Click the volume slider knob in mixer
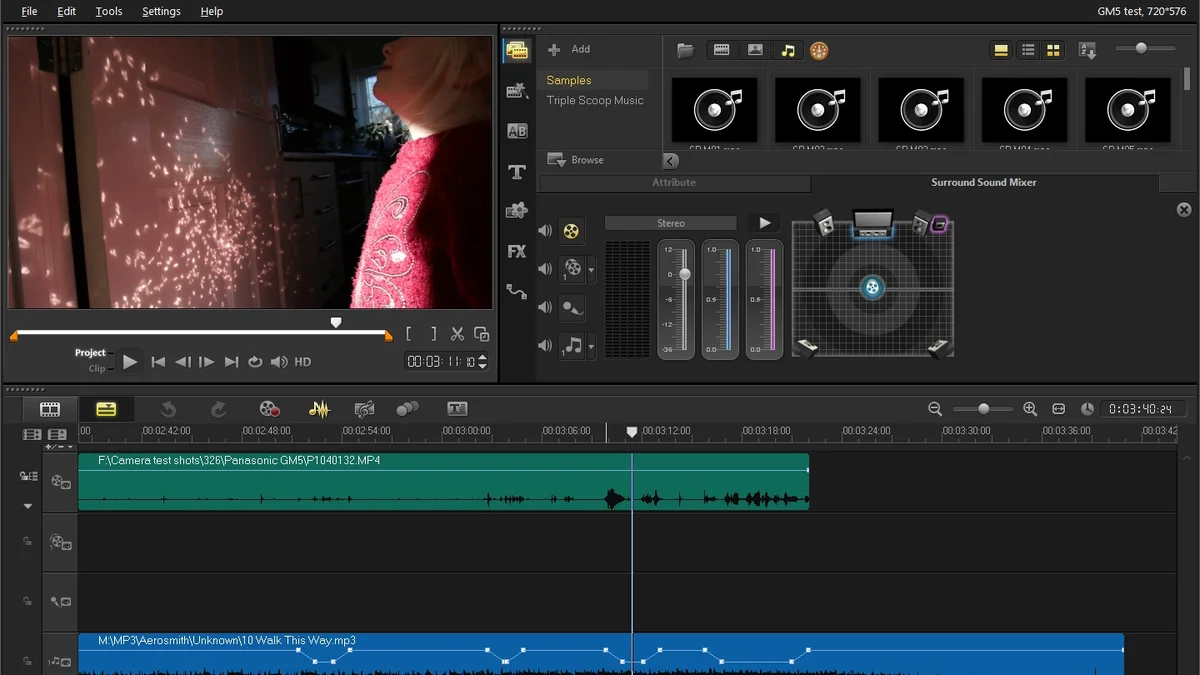This screenshot has height=675, width=1200. [685, 274]
